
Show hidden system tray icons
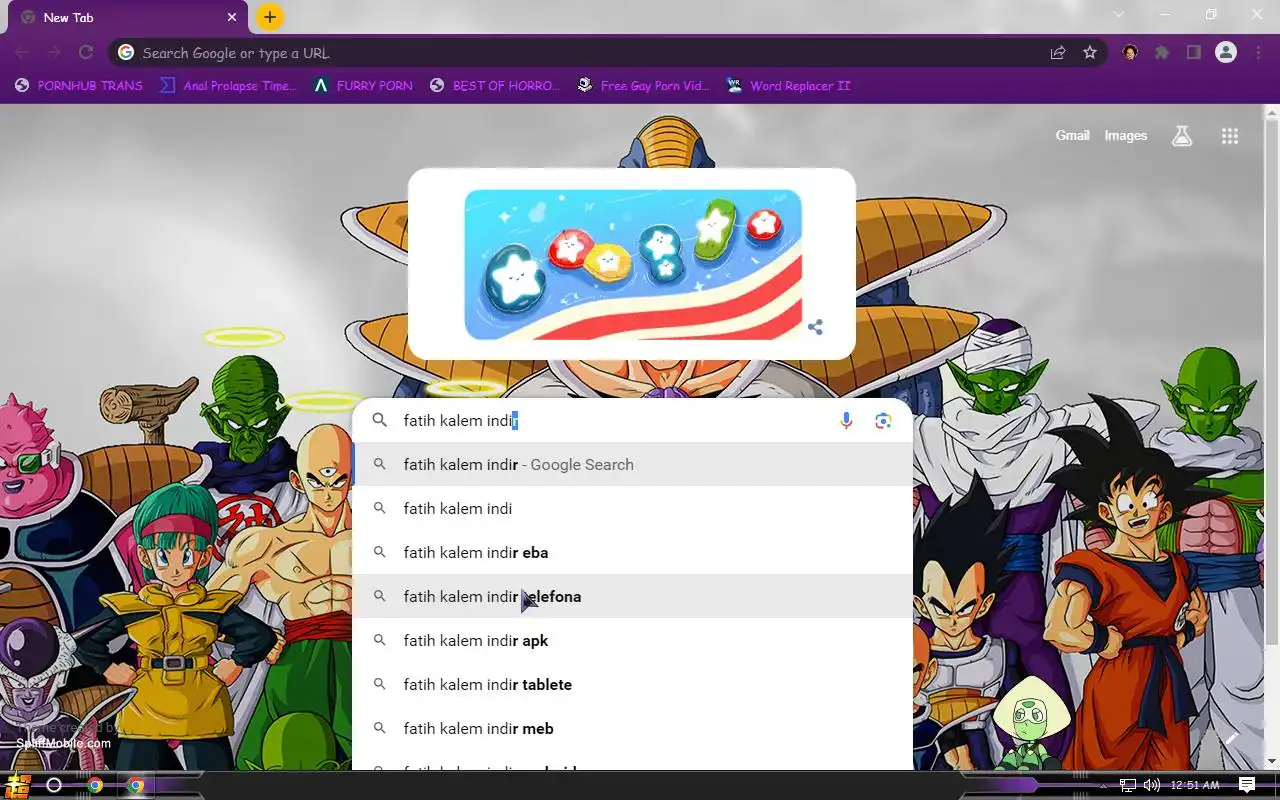(x=1103, y=786)
